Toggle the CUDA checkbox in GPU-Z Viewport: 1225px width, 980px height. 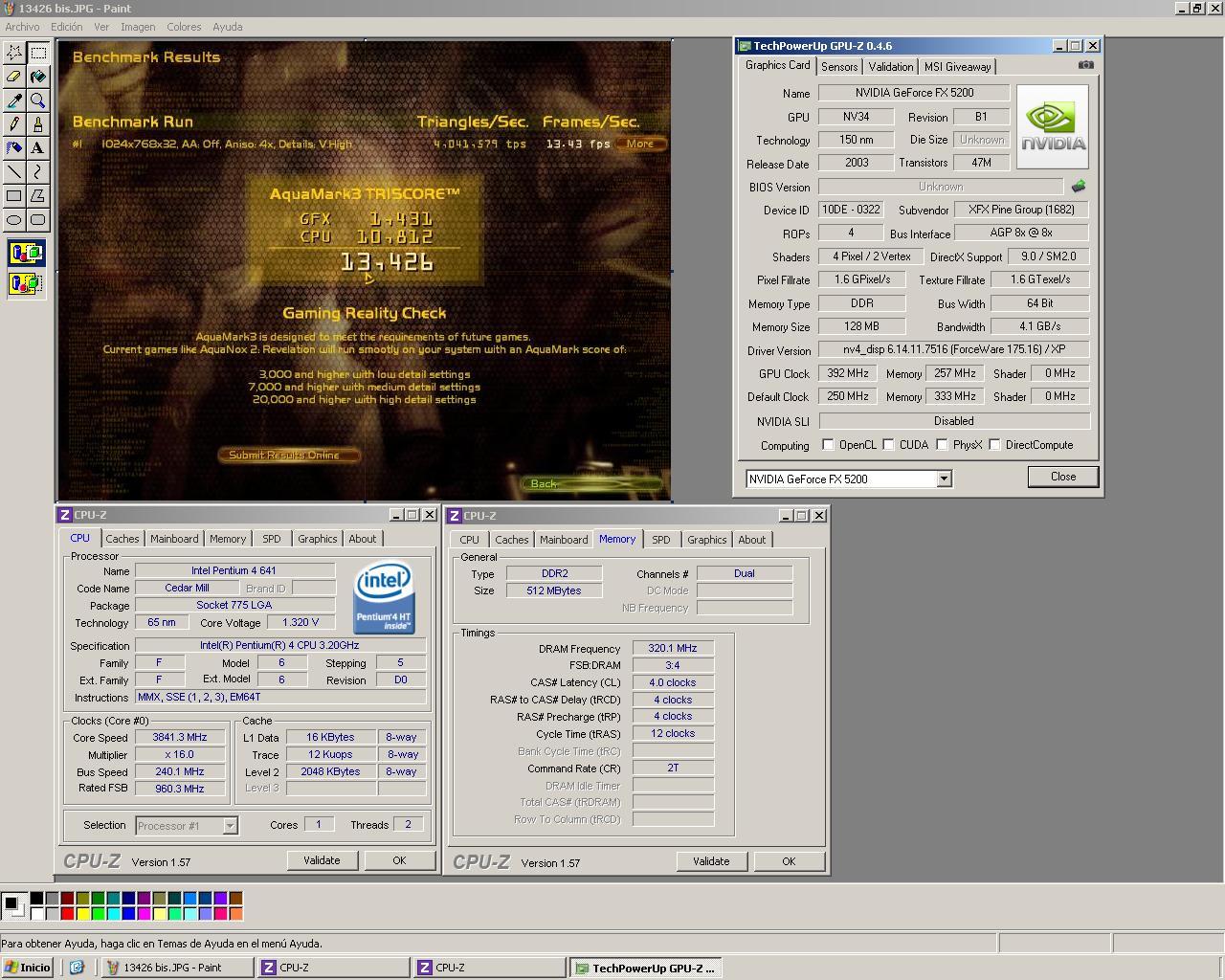coord(888,445)
